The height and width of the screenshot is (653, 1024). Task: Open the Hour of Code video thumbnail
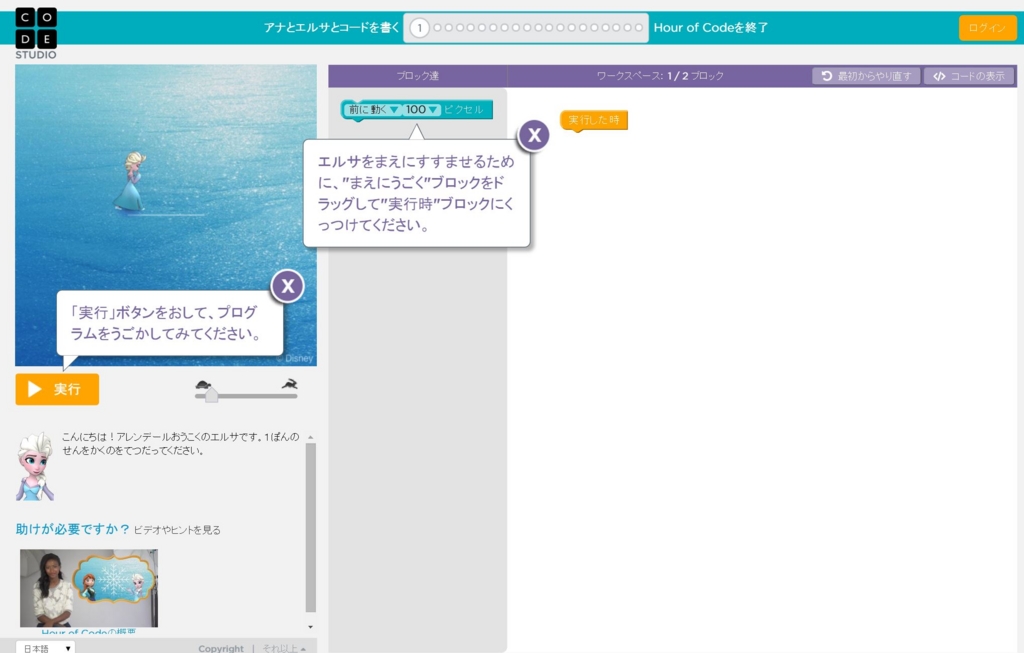click(x=89, y=588)
